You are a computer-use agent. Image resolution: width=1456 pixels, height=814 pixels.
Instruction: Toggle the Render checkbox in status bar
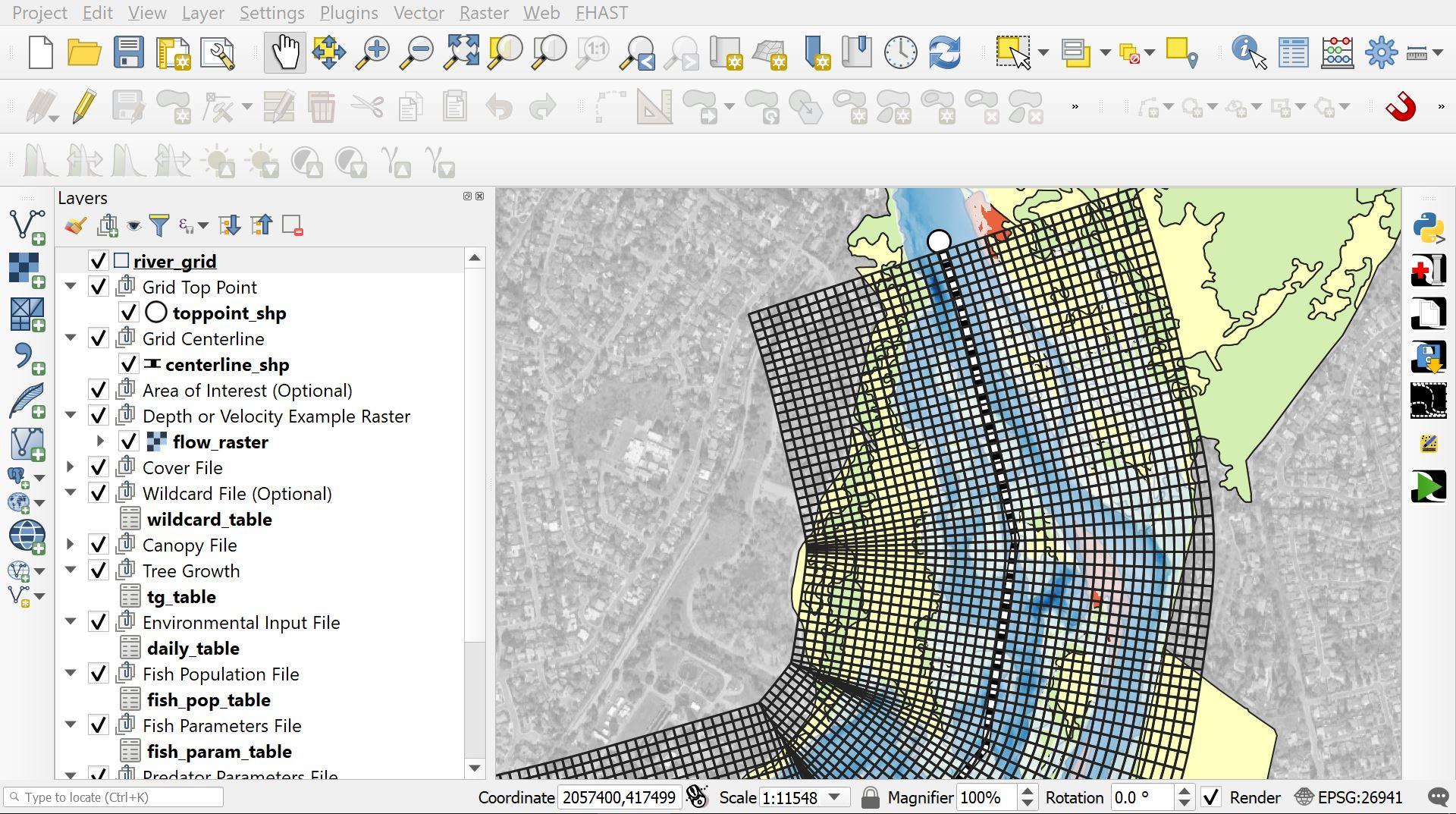pyautogui.click(x=1211, y=797)
